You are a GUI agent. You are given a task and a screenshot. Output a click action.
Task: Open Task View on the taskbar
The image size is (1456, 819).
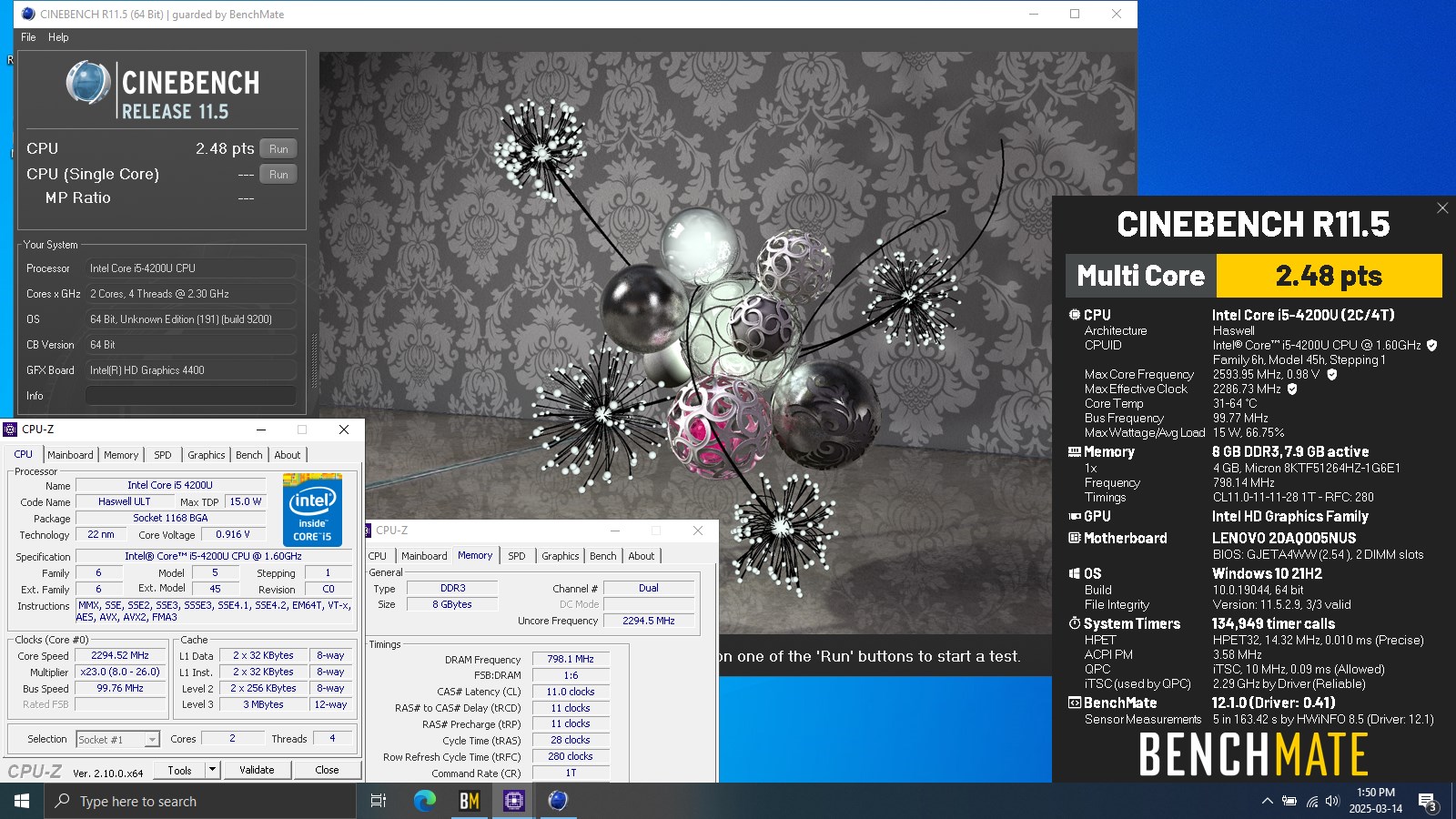(x=379, y=801)
